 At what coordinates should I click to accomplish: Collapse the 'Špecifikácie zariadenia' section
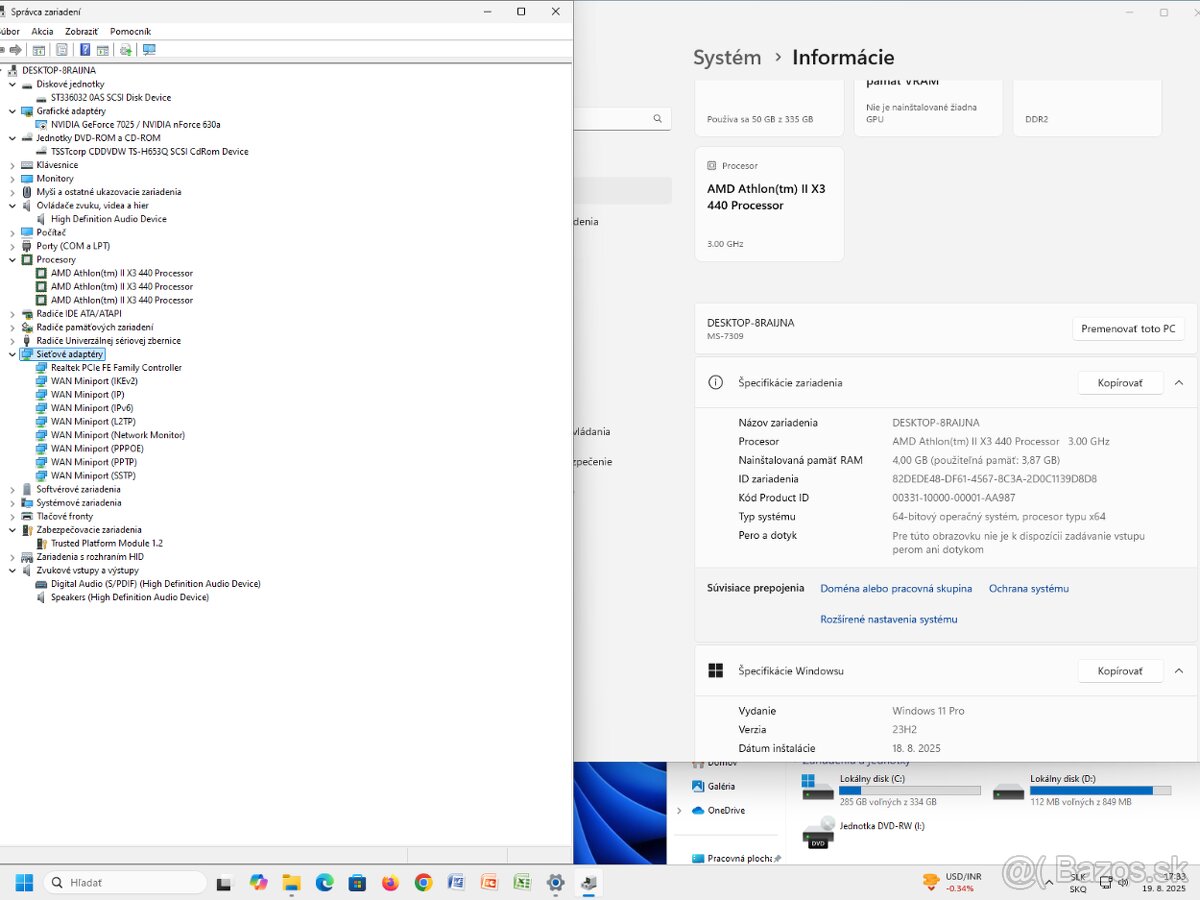(1178, 382)
